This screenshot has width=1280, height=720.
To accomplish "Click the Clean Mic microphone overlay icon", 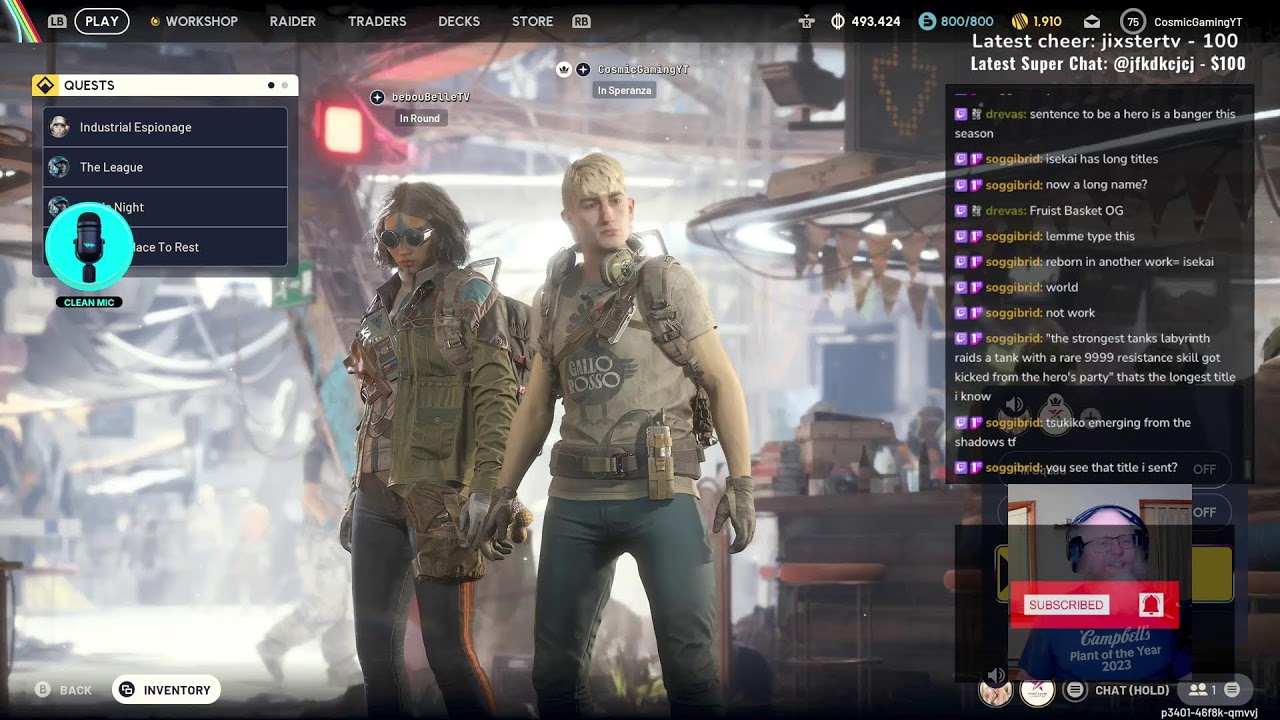I will coord(89,247).
